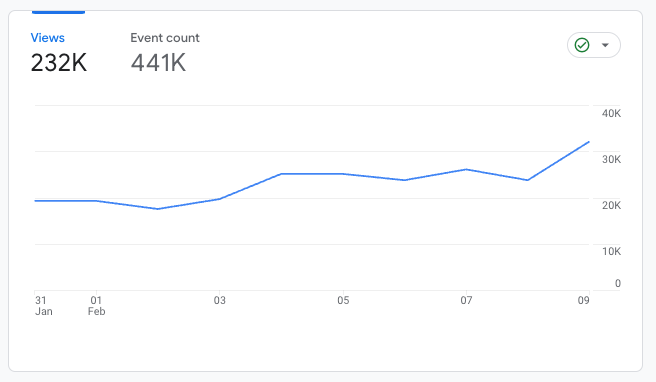Click the 05 x-axis date label
The width and height of the screenshot is (656, 382).
pos(343,300)
